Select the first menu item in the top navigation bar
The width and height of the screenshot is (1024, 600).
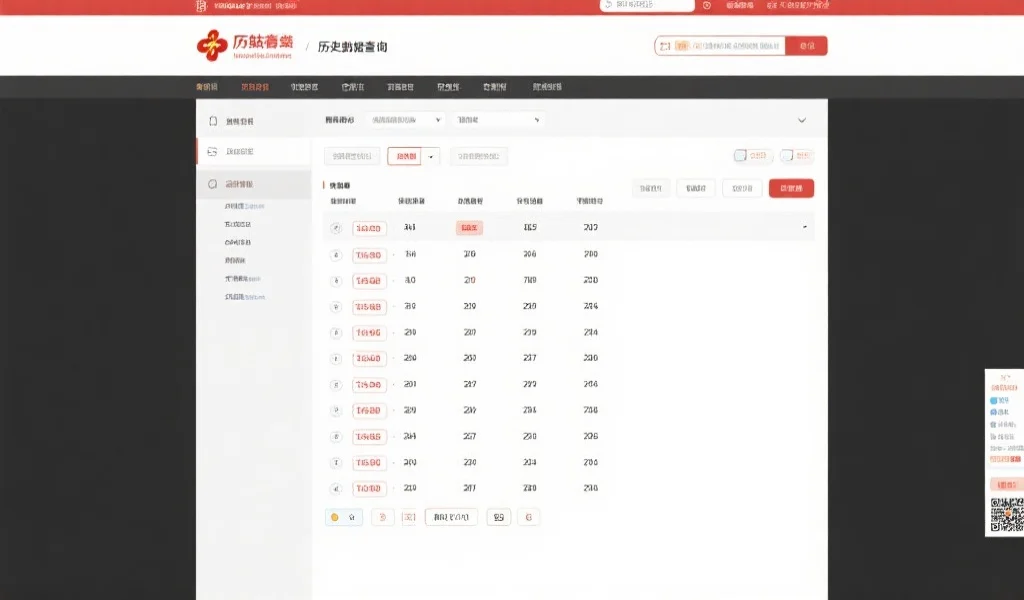(x=207, y=85)
